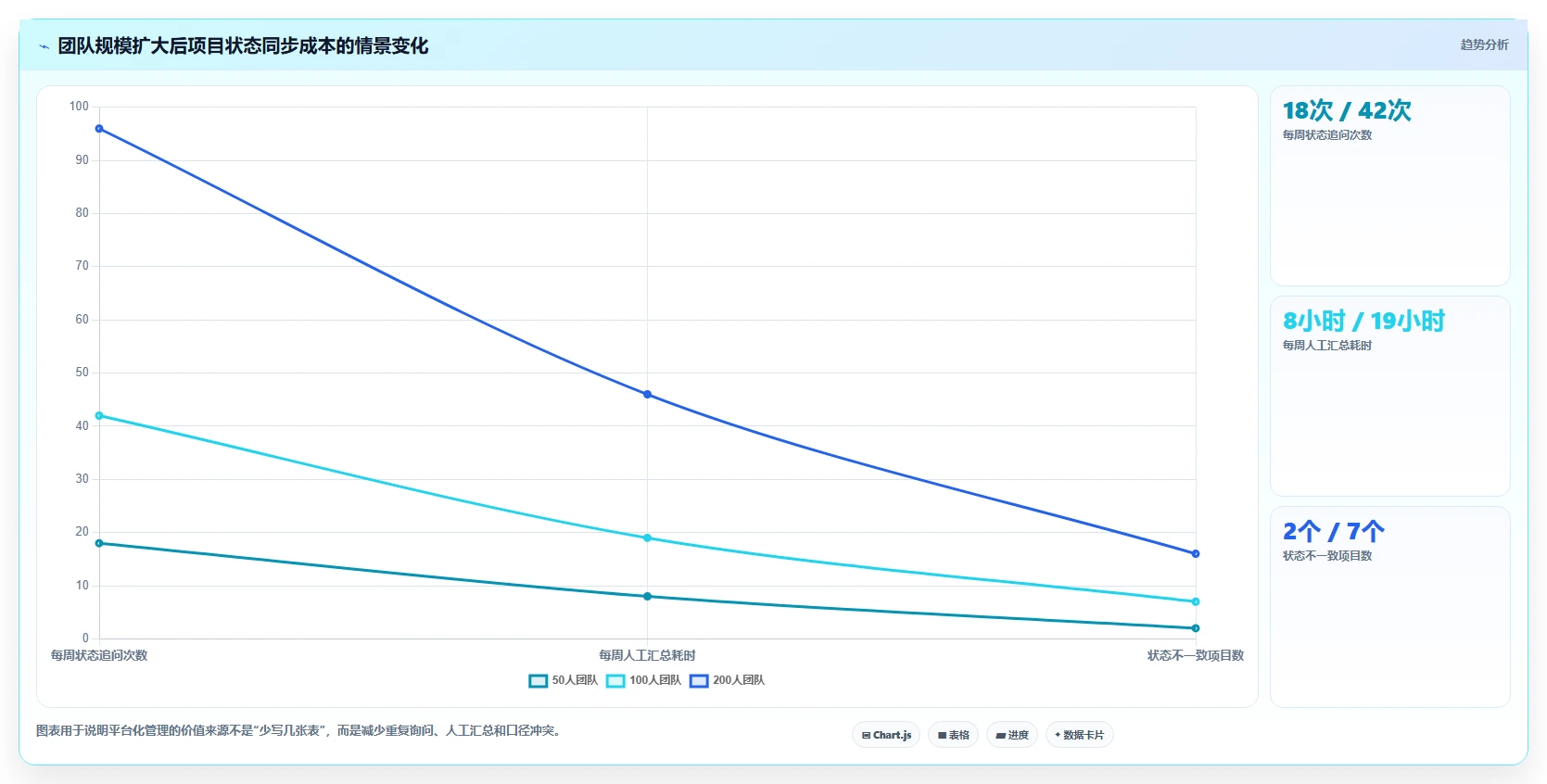Click the 200人团队 point at 每周状态追问次数

99,129
